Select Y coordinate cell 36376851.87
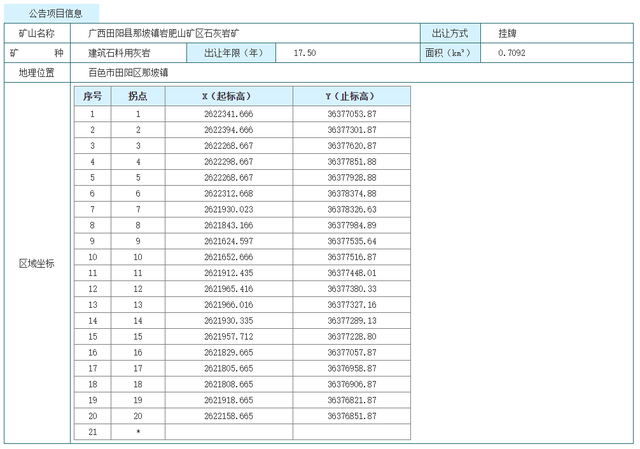This screenshot has height=449, width=640. pyautogui.click(x=351, y=415)
